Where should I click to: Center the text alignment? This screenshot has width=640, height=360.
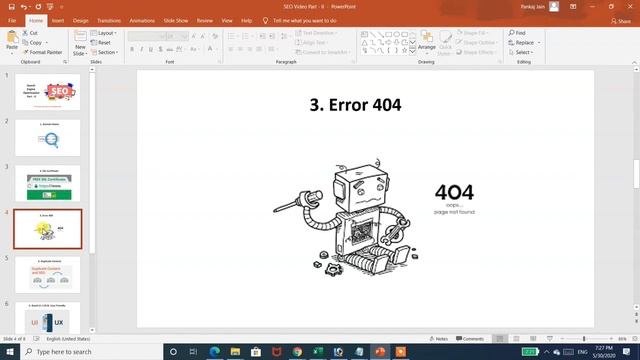coord(240,49)
